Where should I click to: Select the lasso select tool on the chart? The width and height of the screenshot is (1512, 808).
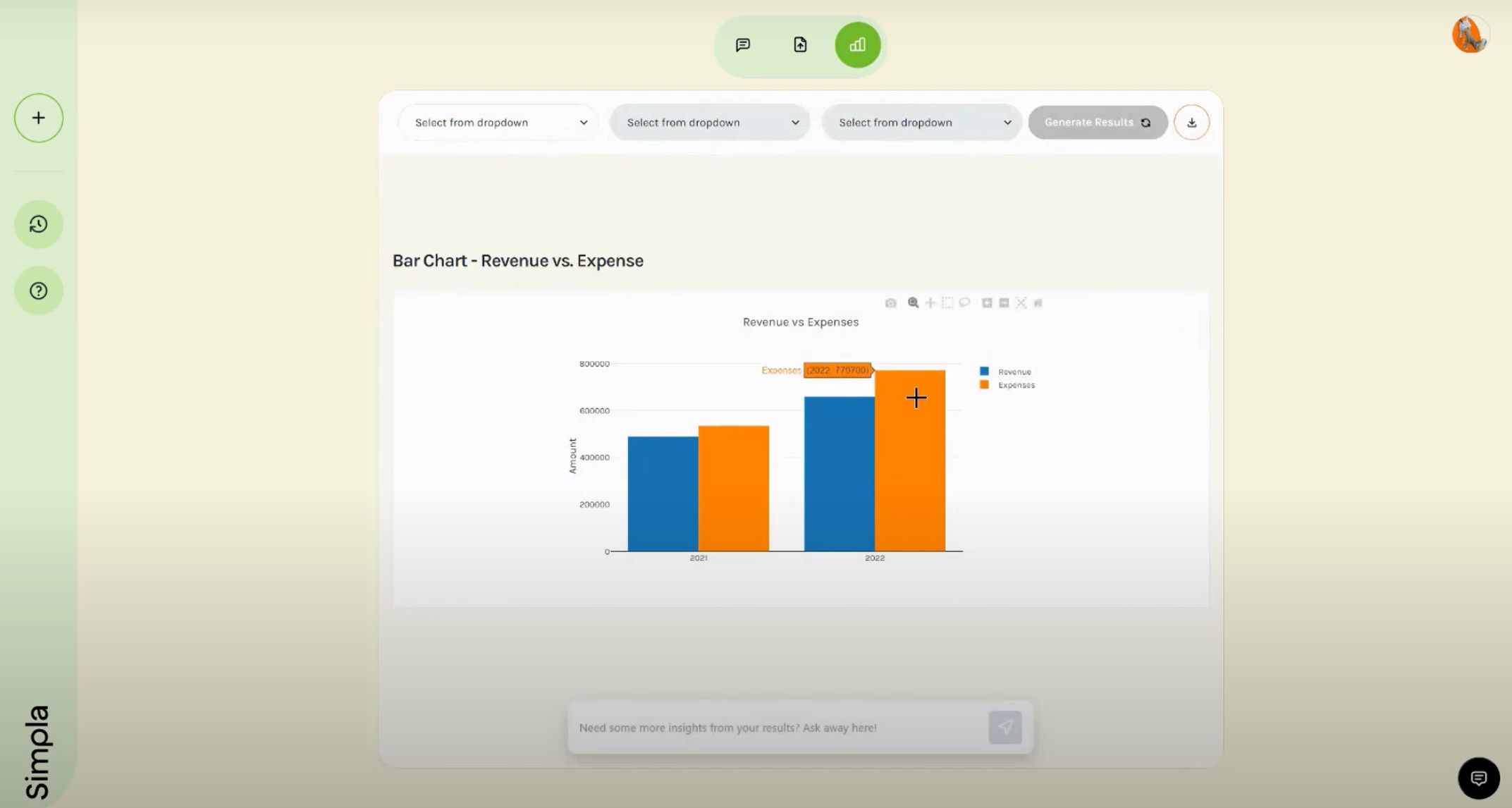point(966,302)
